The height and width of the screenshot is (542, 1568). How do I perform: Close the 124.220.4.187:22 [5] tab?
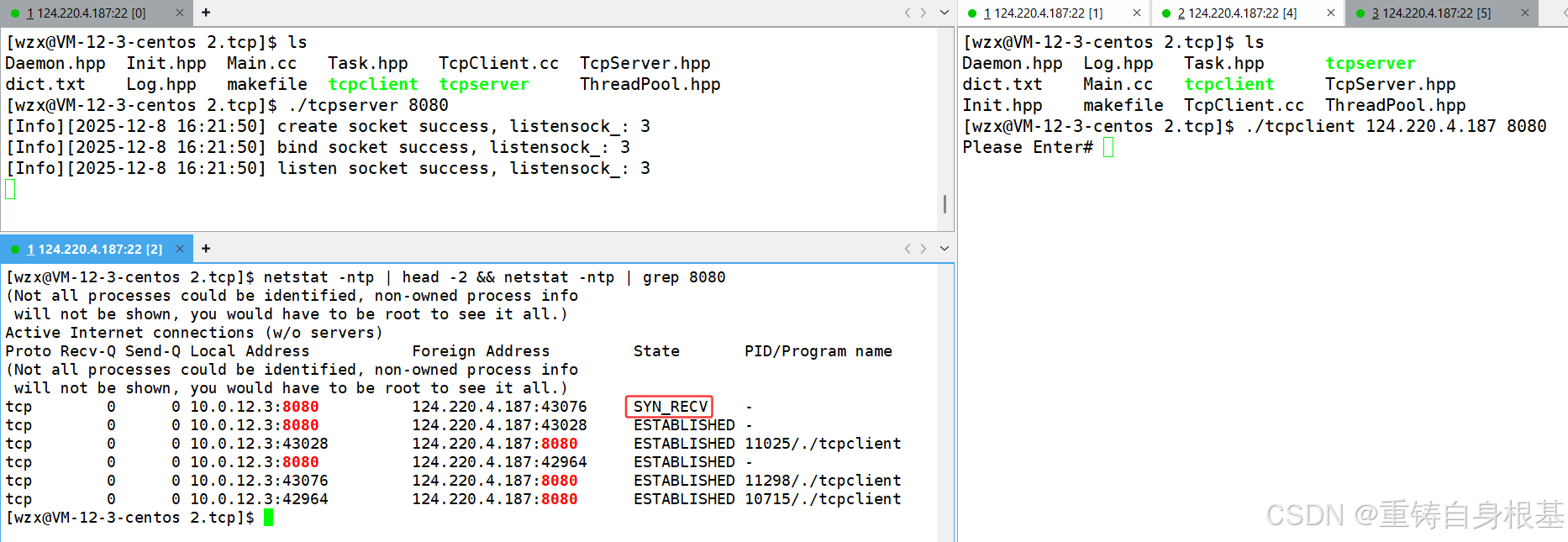tap(1524, 13)
